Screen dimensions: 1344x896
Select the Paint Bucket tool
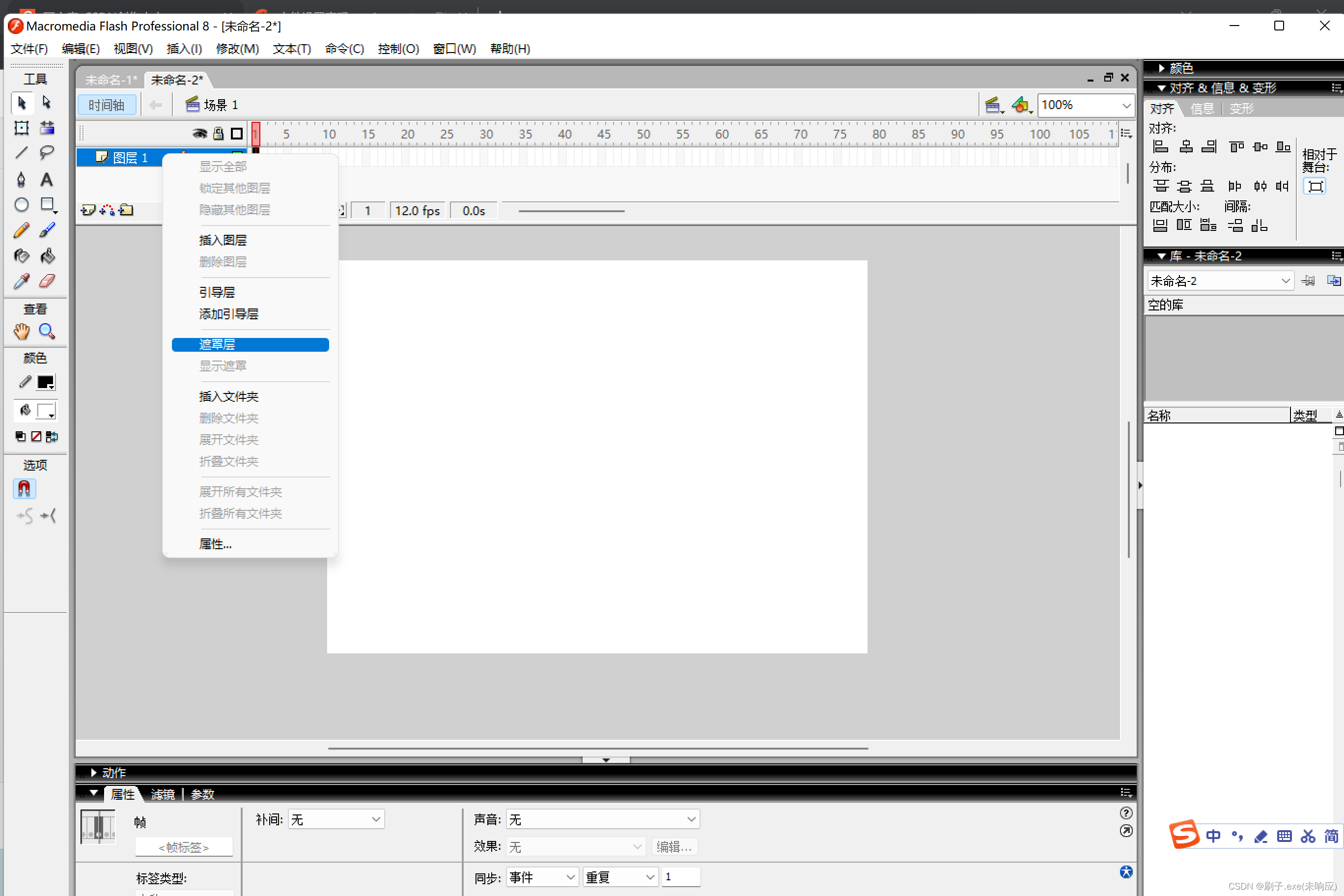pos(48,256)
